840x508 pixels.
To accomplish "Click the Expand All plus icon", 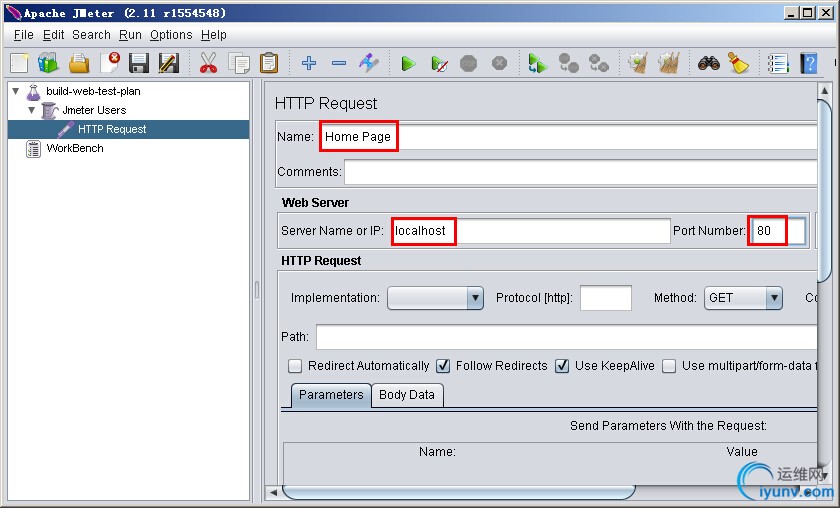I will (x=309, y=63).
